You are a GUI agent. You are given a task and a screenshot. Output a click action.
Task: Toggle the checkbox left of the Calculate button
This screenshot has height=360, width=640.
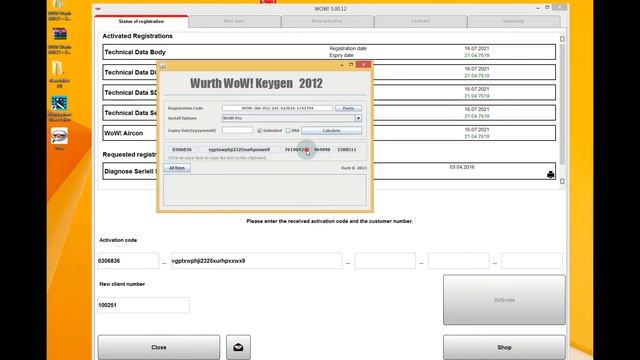288,131
